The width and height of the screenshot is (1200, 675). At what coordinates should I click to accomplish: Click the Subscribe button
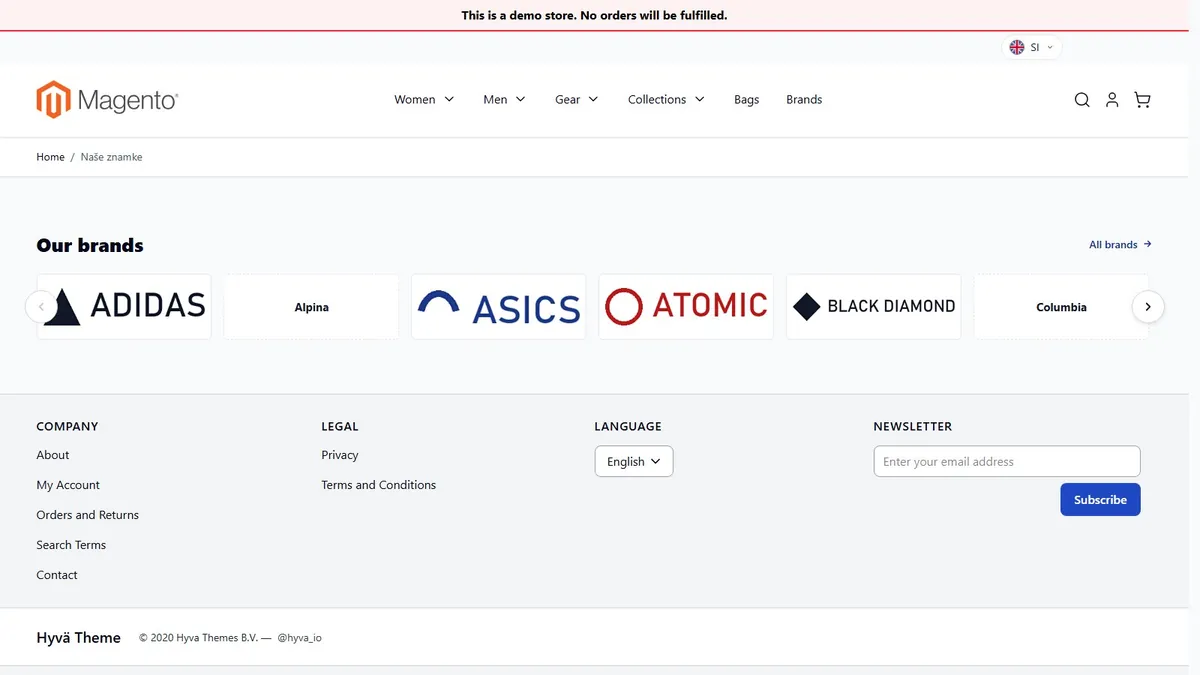[x=1100, y=499]
